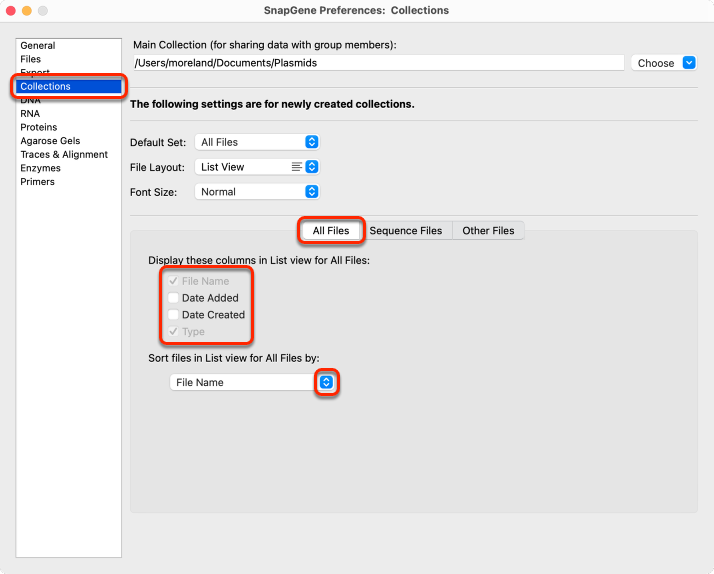714x574 pixels.
Task: Open the Default Set dropdown
Action: tap(257, 142)
